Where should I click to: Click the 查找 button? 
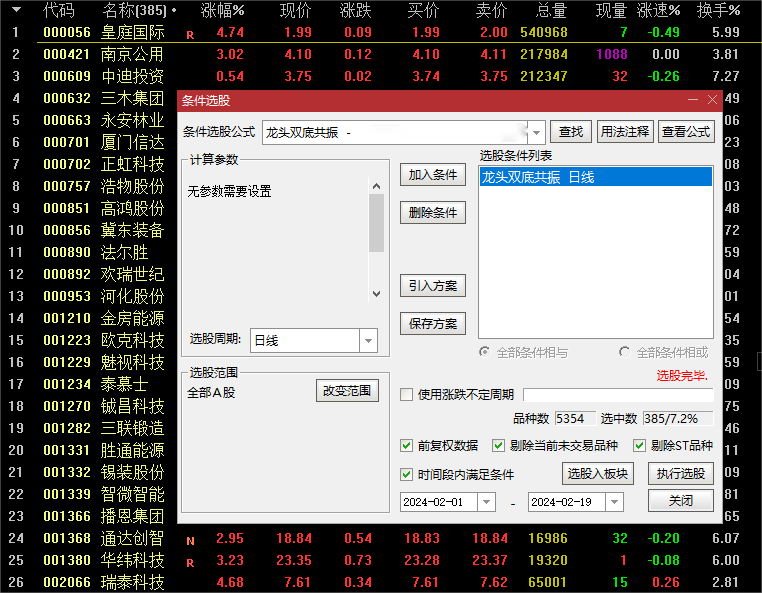tap(571, 132)
